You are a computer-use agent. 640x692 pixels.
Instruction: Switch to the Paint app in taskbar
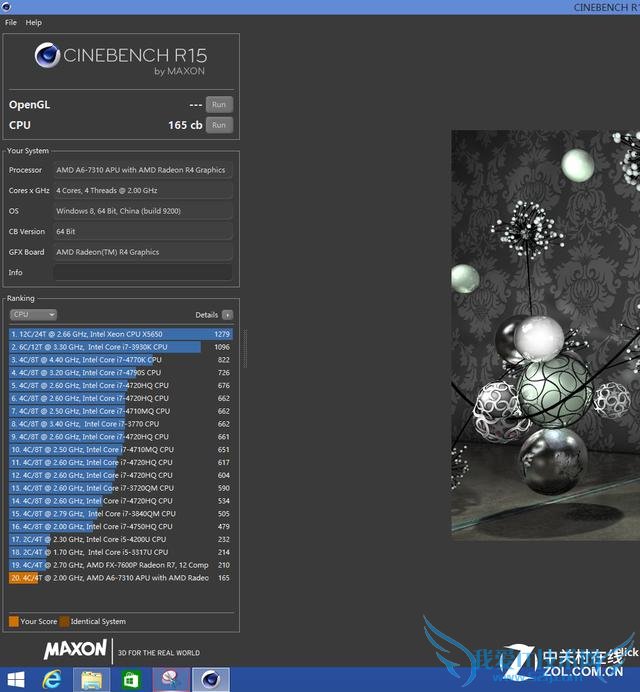point(170,680)
